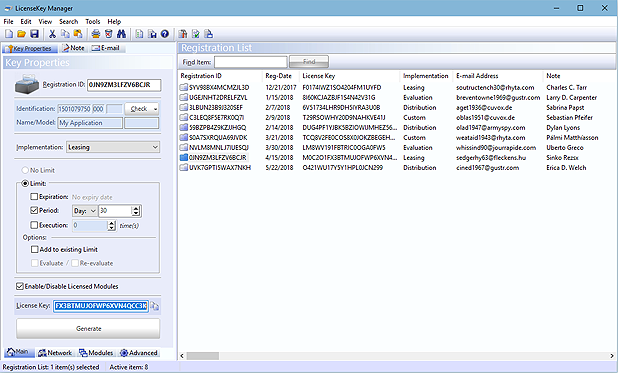This screenshot has width=618, height=373.
Task: Open the Check button dropdown arrow
Action: click(155, 109)
